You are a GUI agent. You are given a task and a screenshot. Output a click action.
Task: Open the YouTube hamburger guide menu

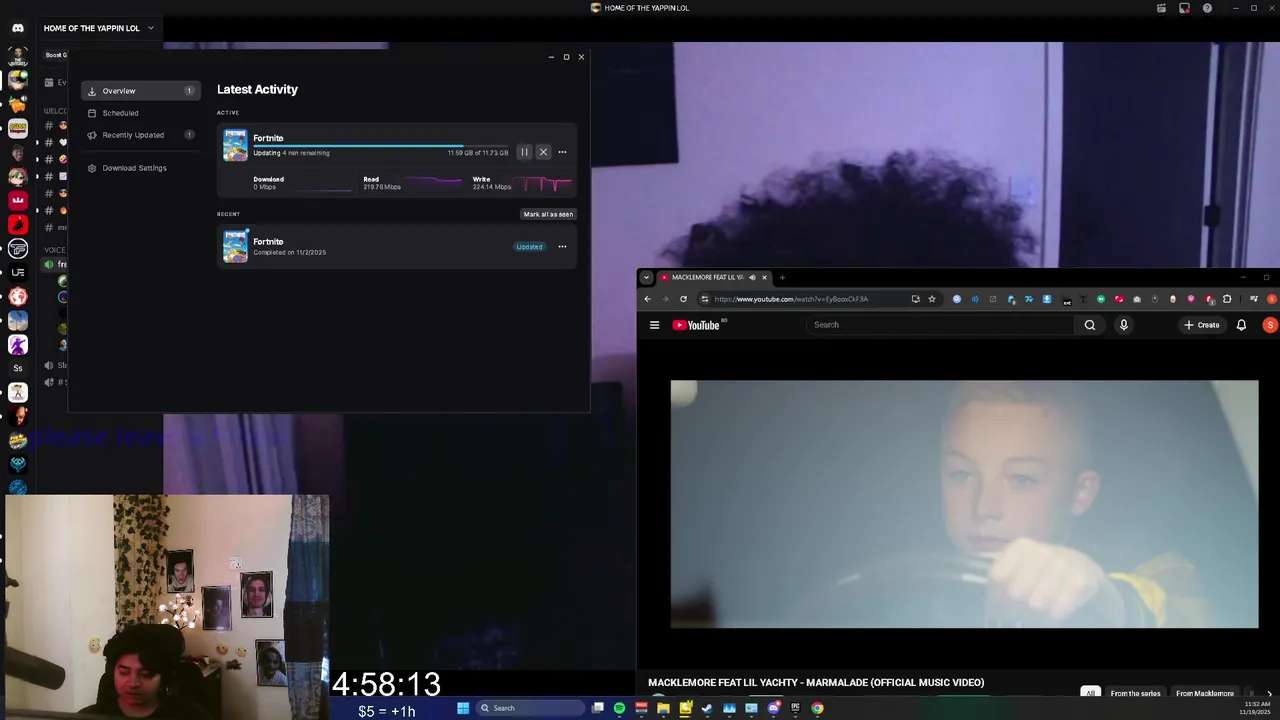[654, 325]
